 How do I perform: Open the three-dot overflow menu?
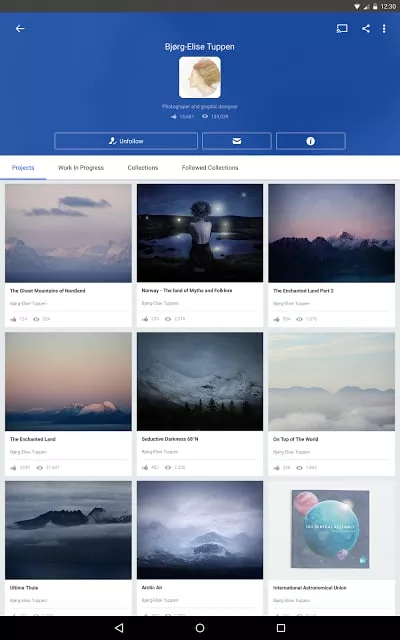click(384, 28)
